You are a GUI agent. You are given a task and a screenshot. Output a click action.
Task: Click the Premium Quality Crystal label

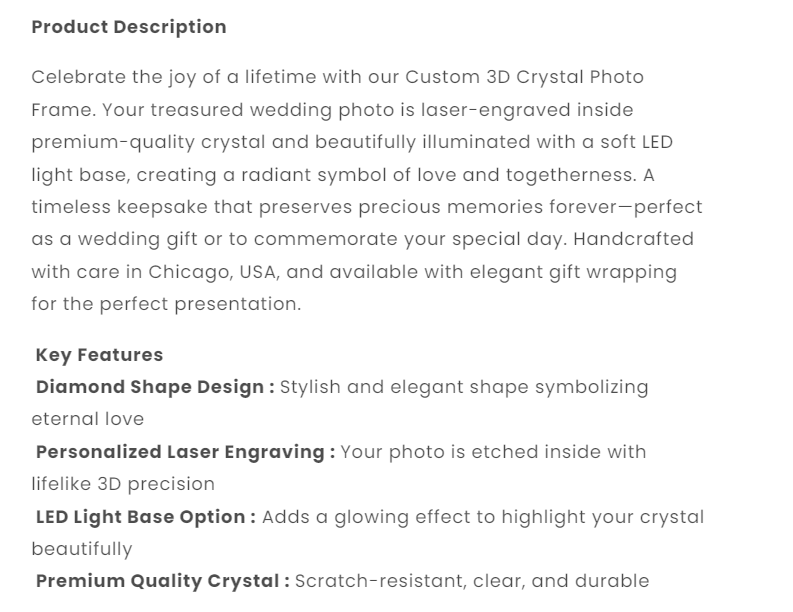[x=163, y=581]
